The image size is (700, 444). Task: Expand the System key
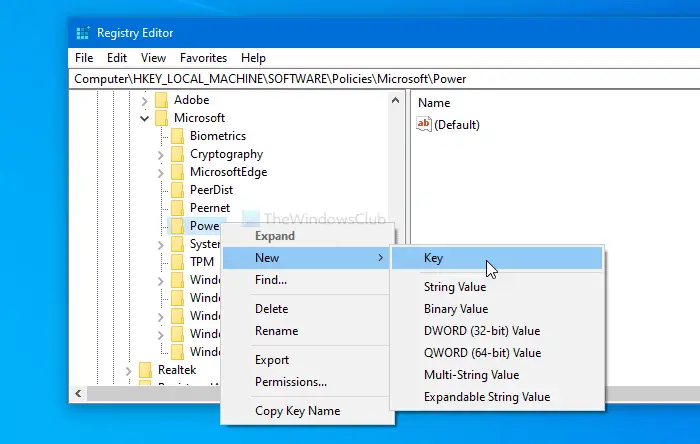coord(161,245)
